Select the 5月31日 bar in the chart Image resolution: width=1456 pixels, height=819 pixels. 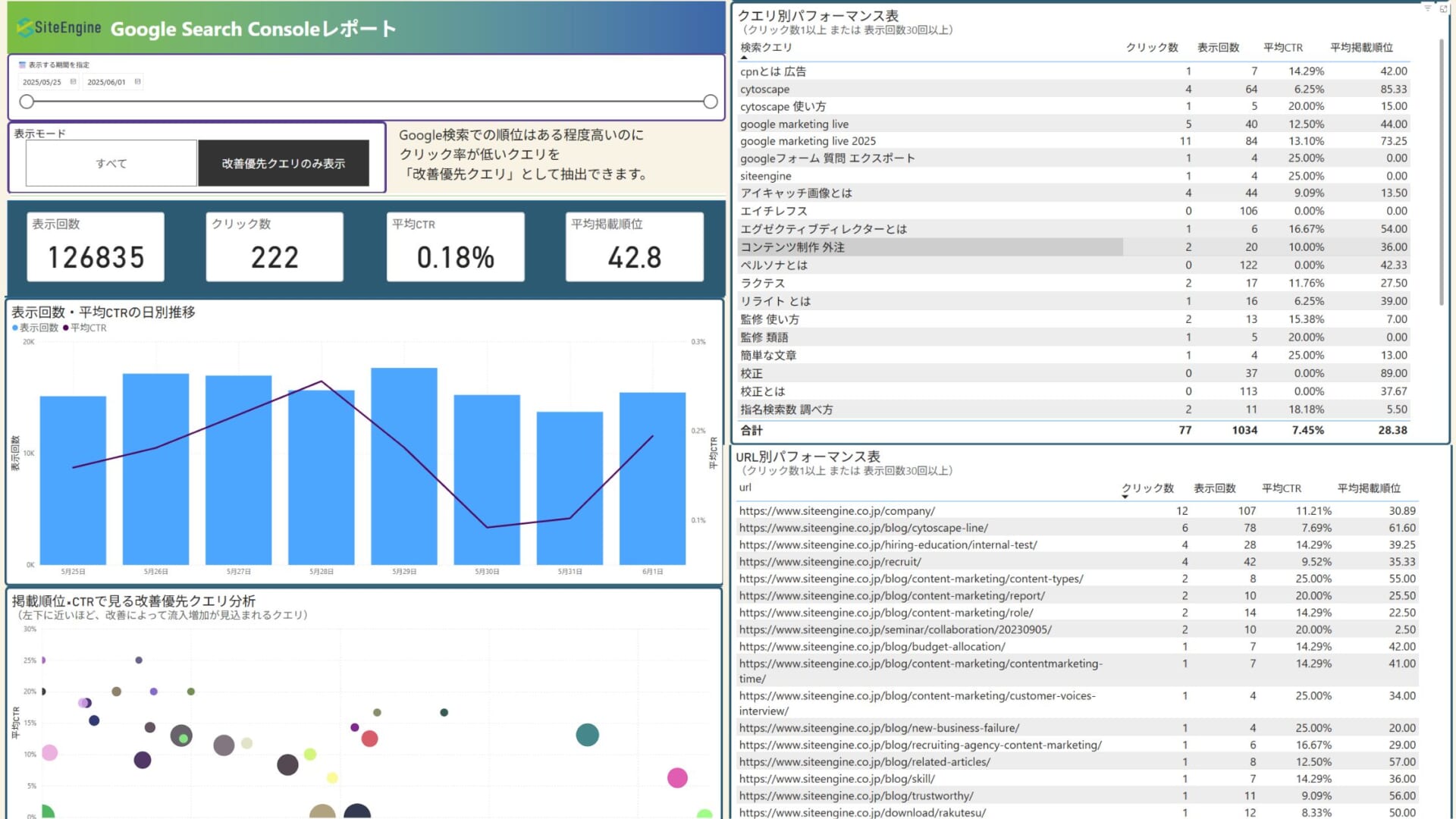[x=570, y=488]
